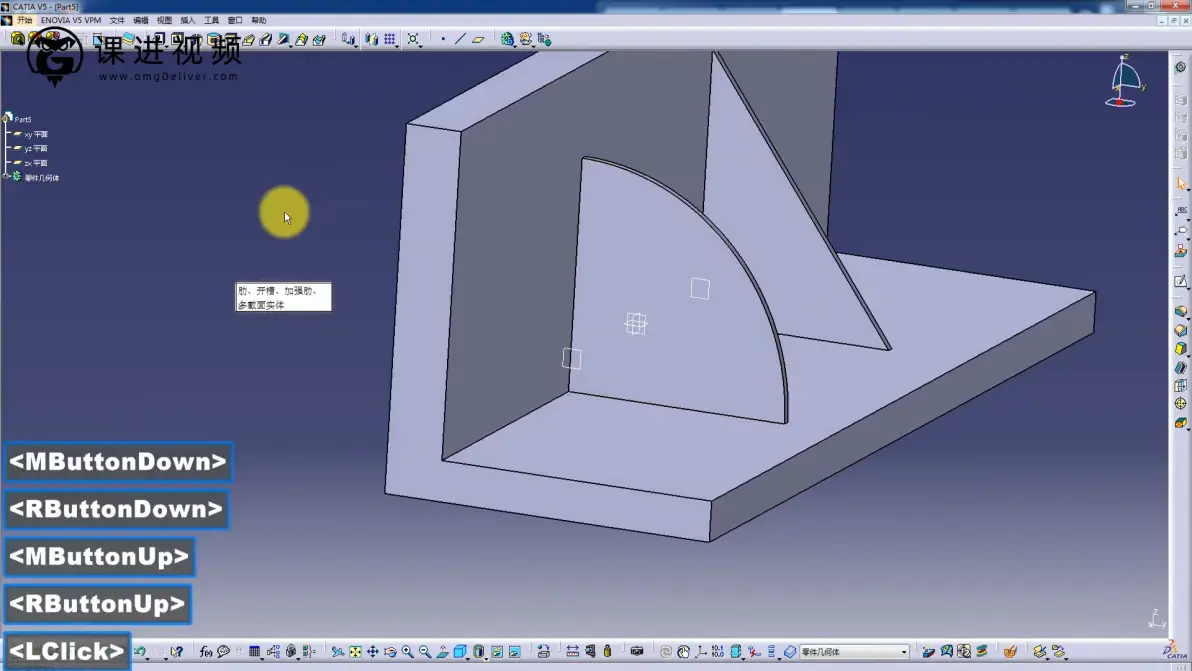Image resolution: width=1192 pixels, height=671 pixels.
Task: Click the capture camera icon
Action: tap(637, 652)
